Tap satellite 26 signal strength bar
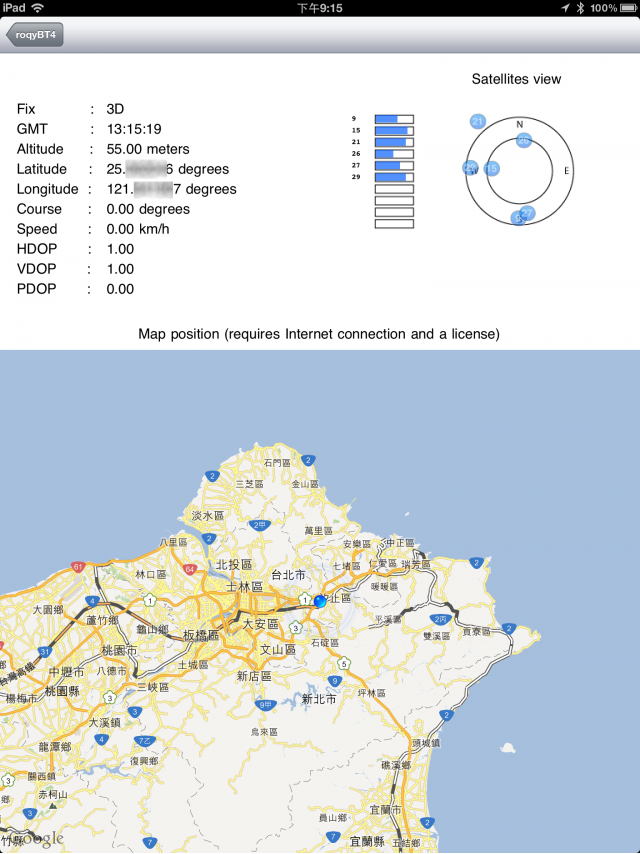The height and width of the screenshot is (854, 640). click(x=394, y=154)
